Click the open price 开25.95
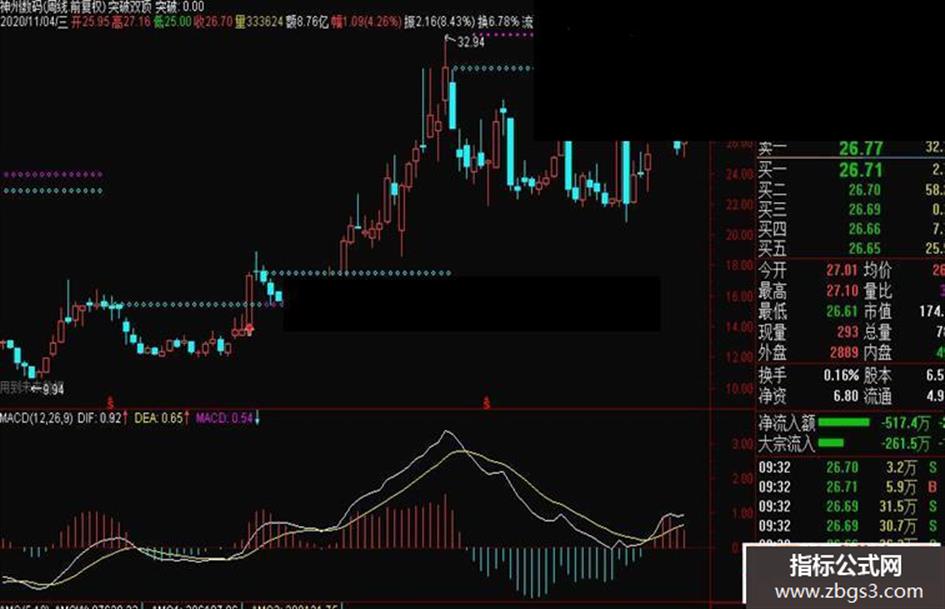The image size is (945, 609). [90, 22]
